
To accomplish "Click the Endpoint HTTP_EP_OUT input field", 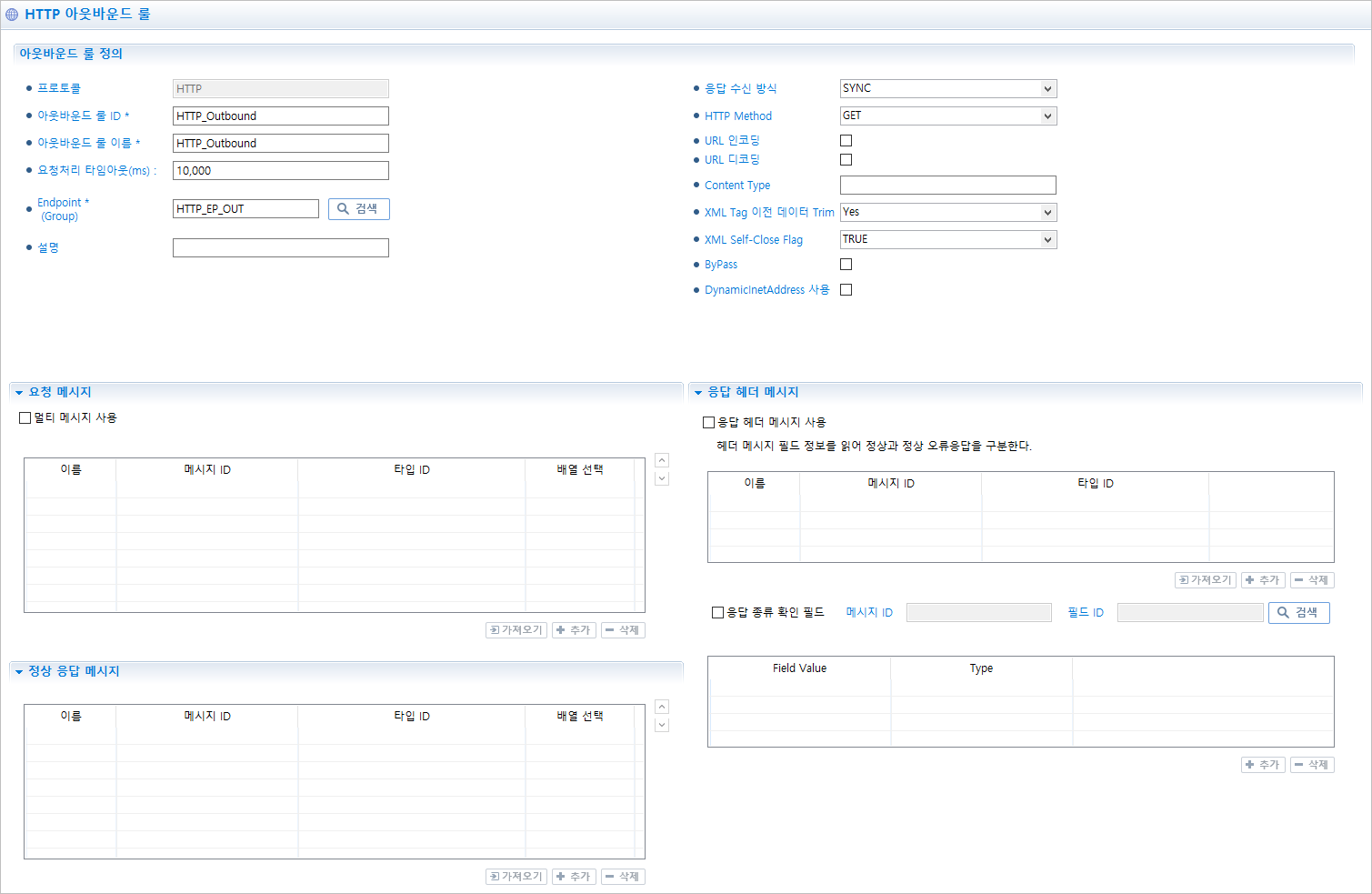I will pyautogui.click(x=245, y=208).
